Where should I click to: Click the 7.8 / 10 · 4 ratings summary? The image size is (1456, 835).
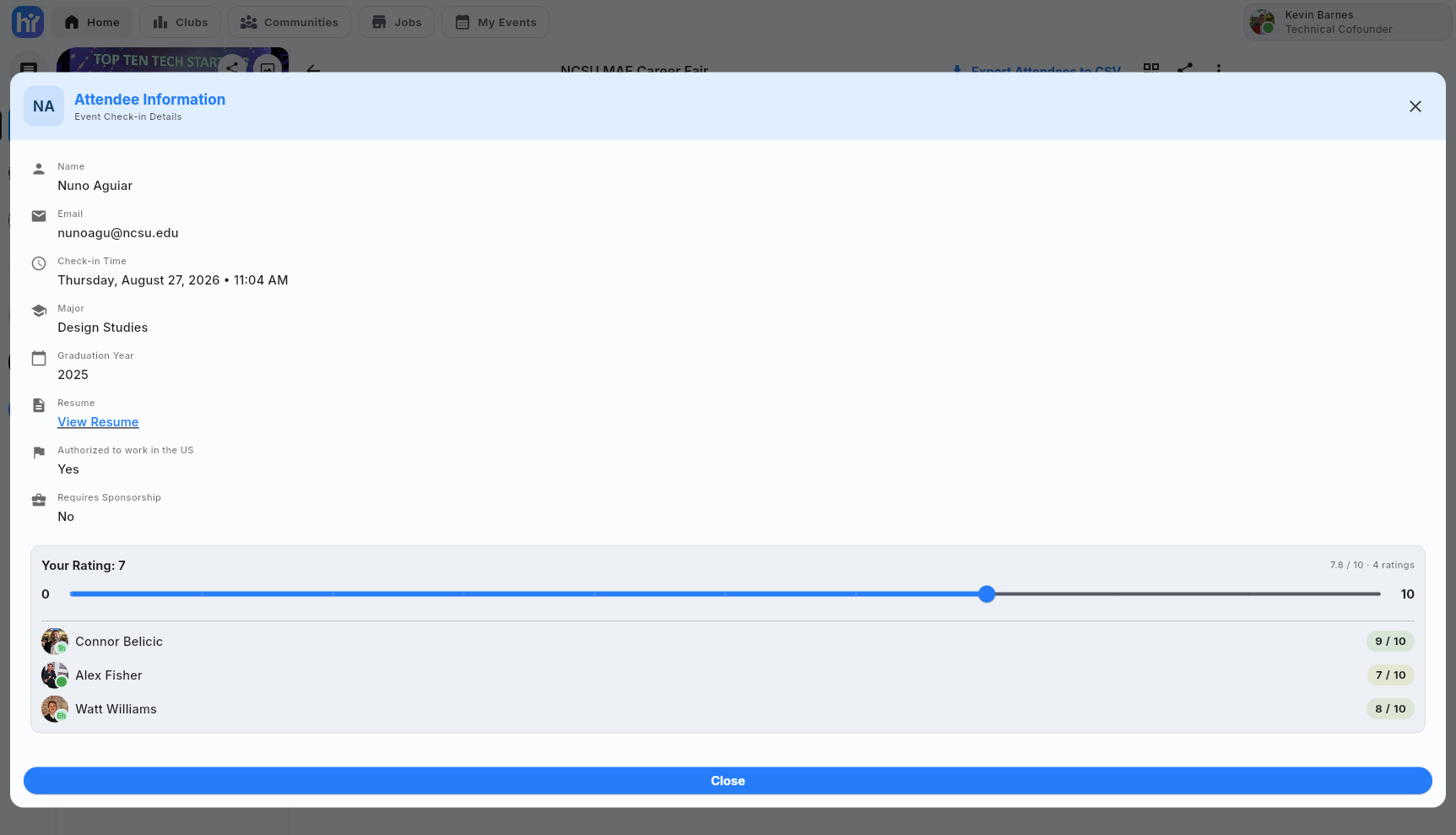point(1372,565)
